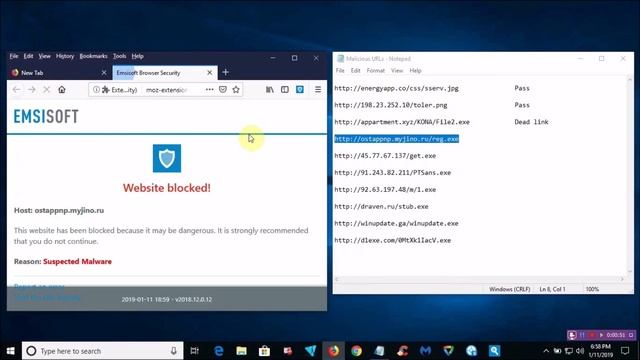
Task: Click the winupdate.ga URL line
Action: 396,224
